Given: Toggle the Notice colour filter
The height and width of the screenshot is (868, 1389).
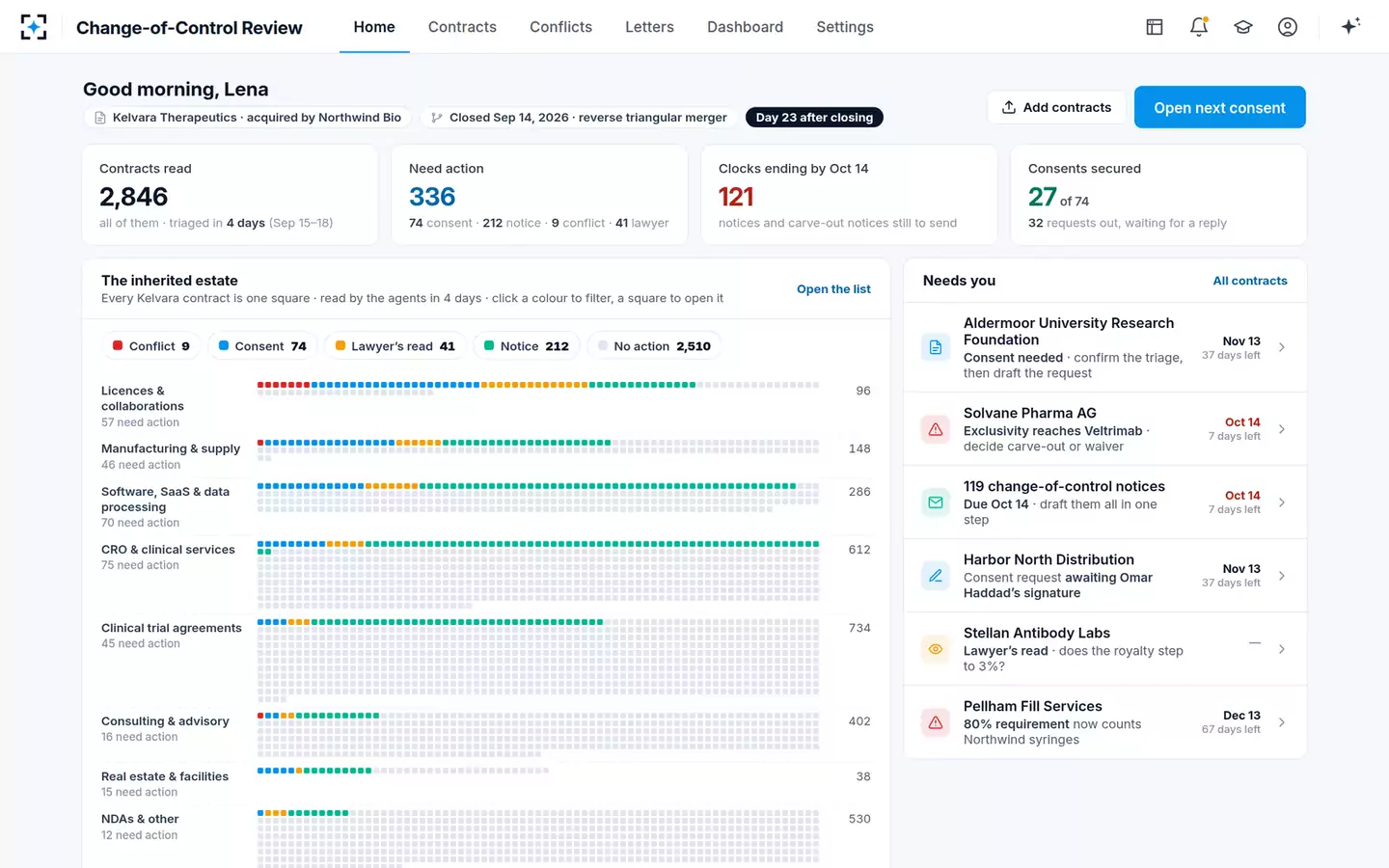Looking at the screenshot, I should pyautogui.click(x=527, y=346).
